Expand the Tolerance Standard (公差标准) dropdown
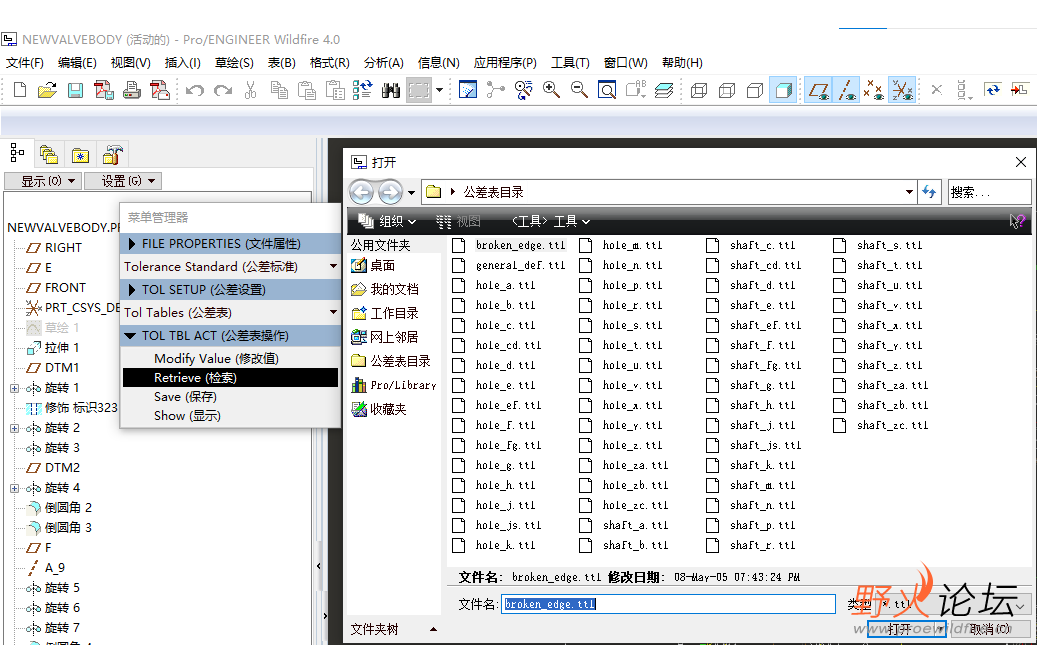This screenshot has height=645, width=1037. tap(333, 267)
